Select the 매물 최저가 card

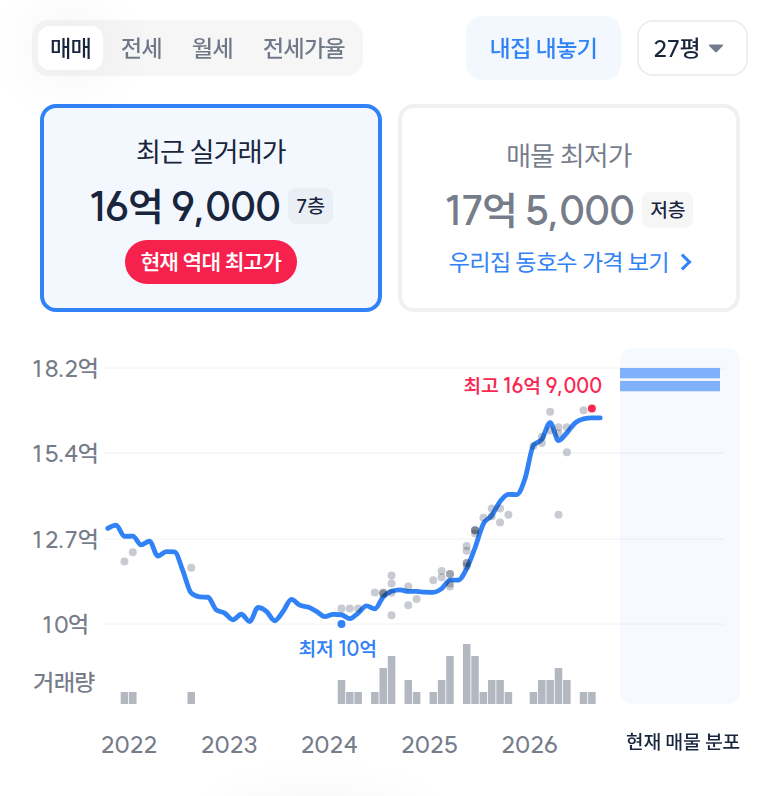[569, 208]
